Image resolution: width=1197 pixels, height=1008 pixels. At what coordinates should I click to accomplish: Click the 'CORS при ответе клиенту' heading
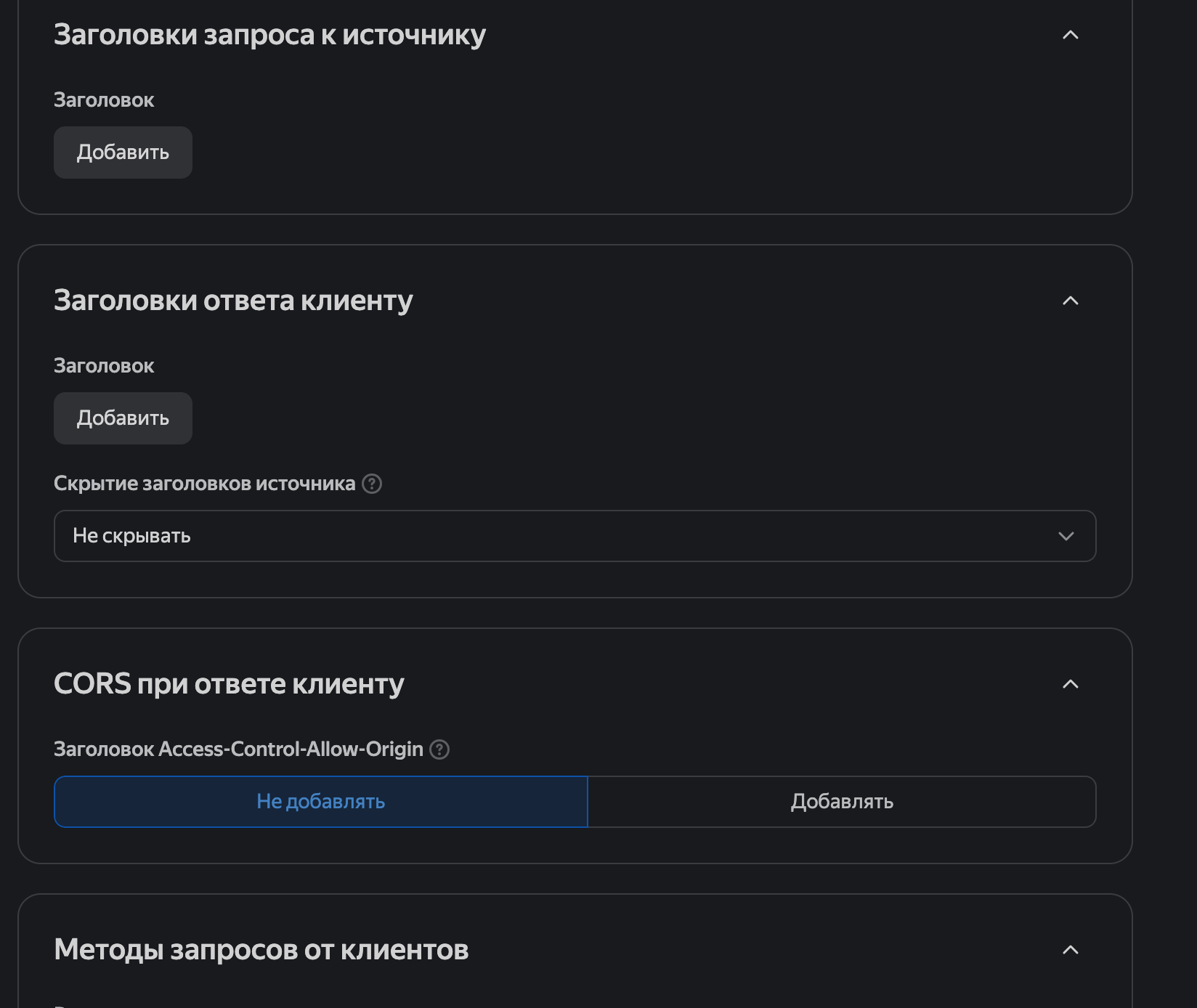pyautogui.click(x=229, y=684)
